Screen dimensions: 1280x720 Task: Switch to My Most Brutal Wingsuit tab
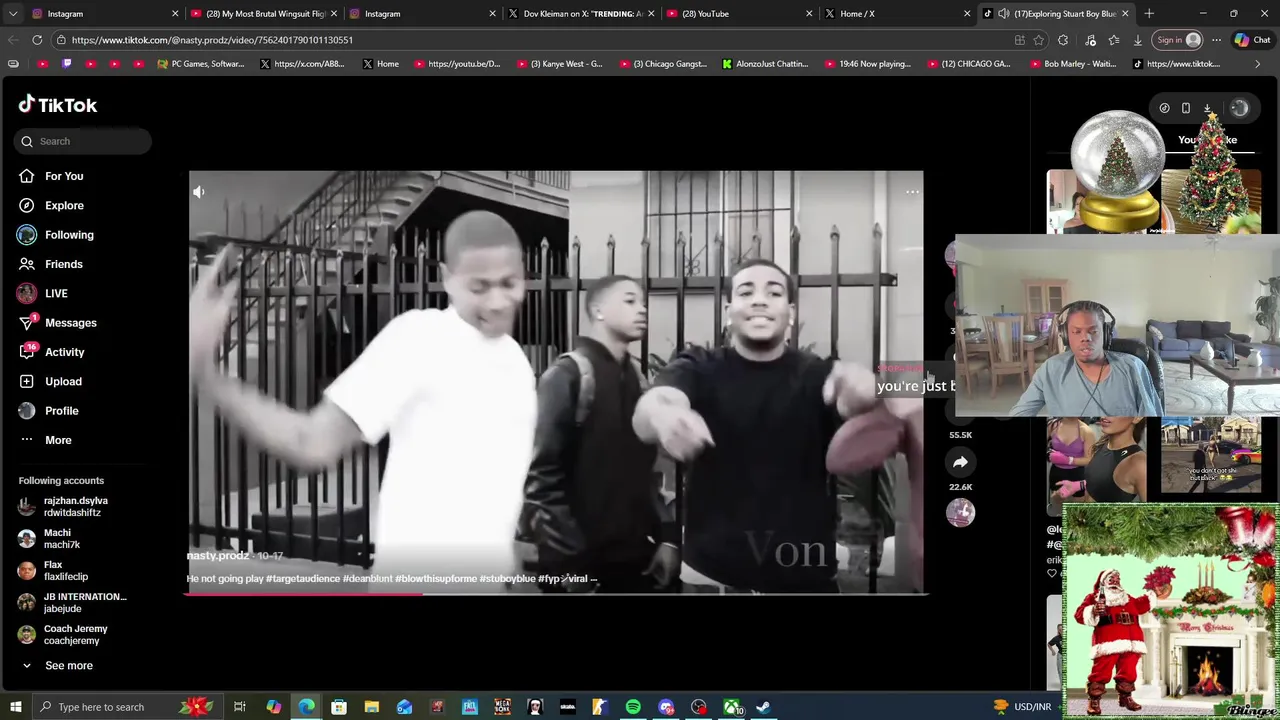coord(265,14)
